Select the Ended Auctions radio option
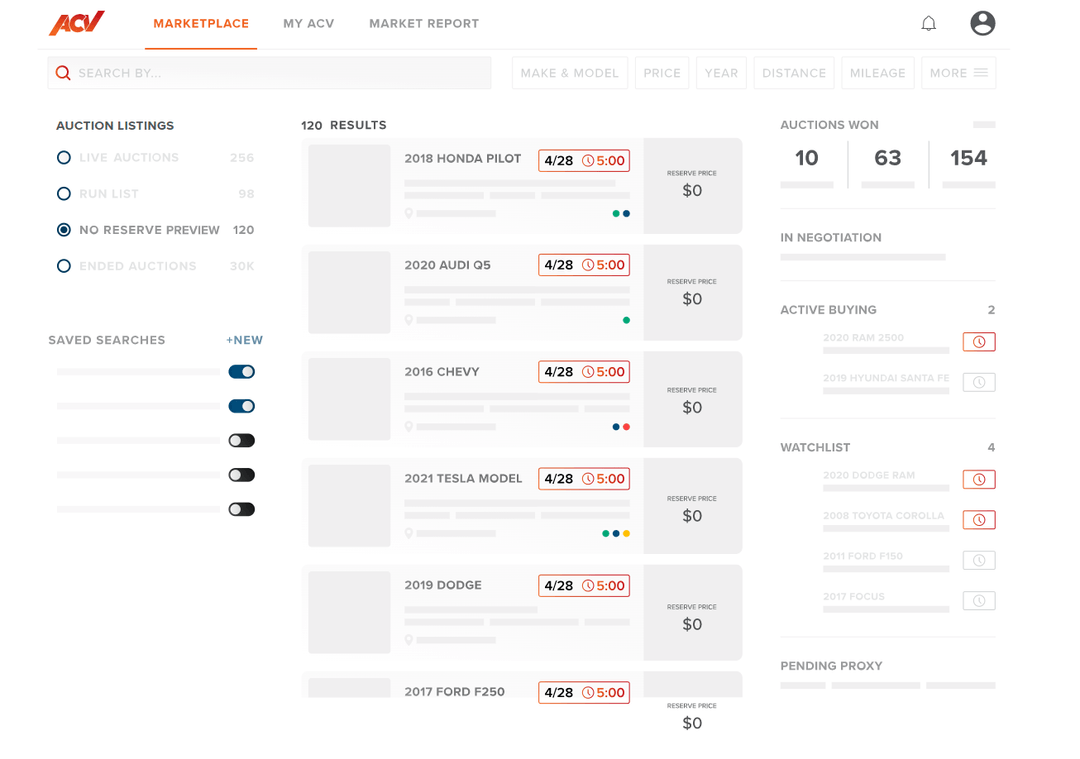This screenshot has width=1080, height=759. pyautogui.click(x=64, y=266)
